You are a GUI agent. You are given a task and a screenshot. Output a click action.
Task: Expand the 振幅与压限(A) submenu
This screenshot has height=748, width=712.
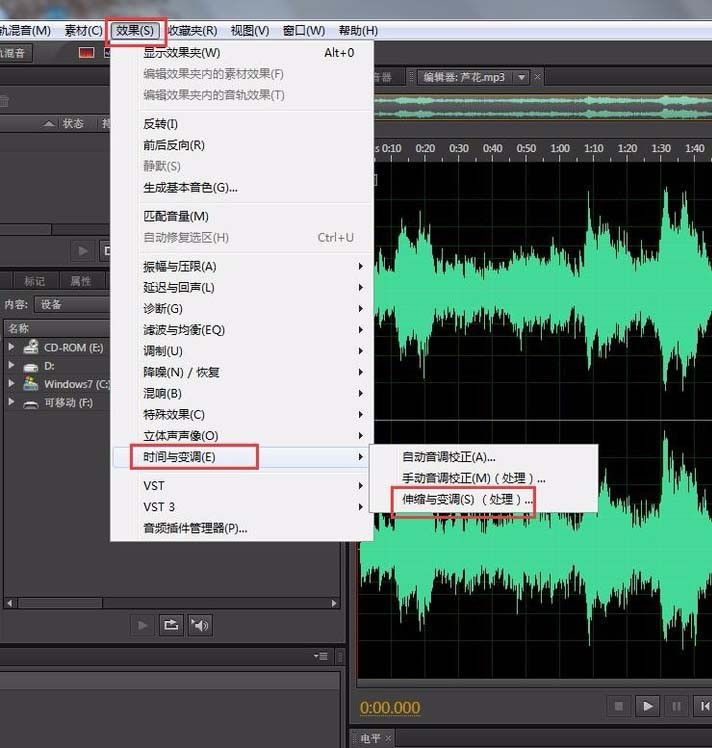click(x=242, y=266)
